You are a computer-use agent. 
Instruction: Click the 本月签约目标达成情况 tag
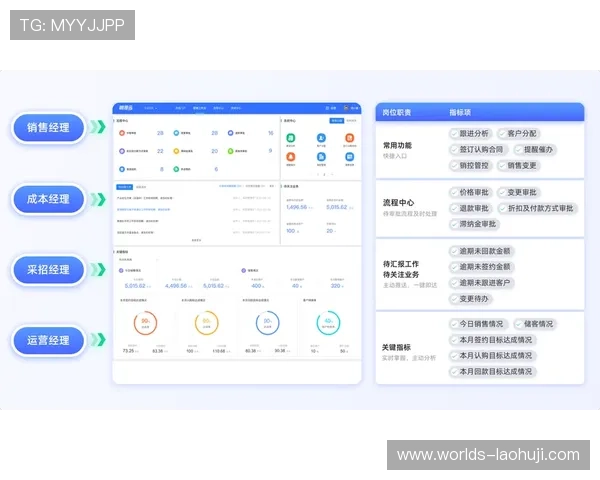(x=492, y=340)
